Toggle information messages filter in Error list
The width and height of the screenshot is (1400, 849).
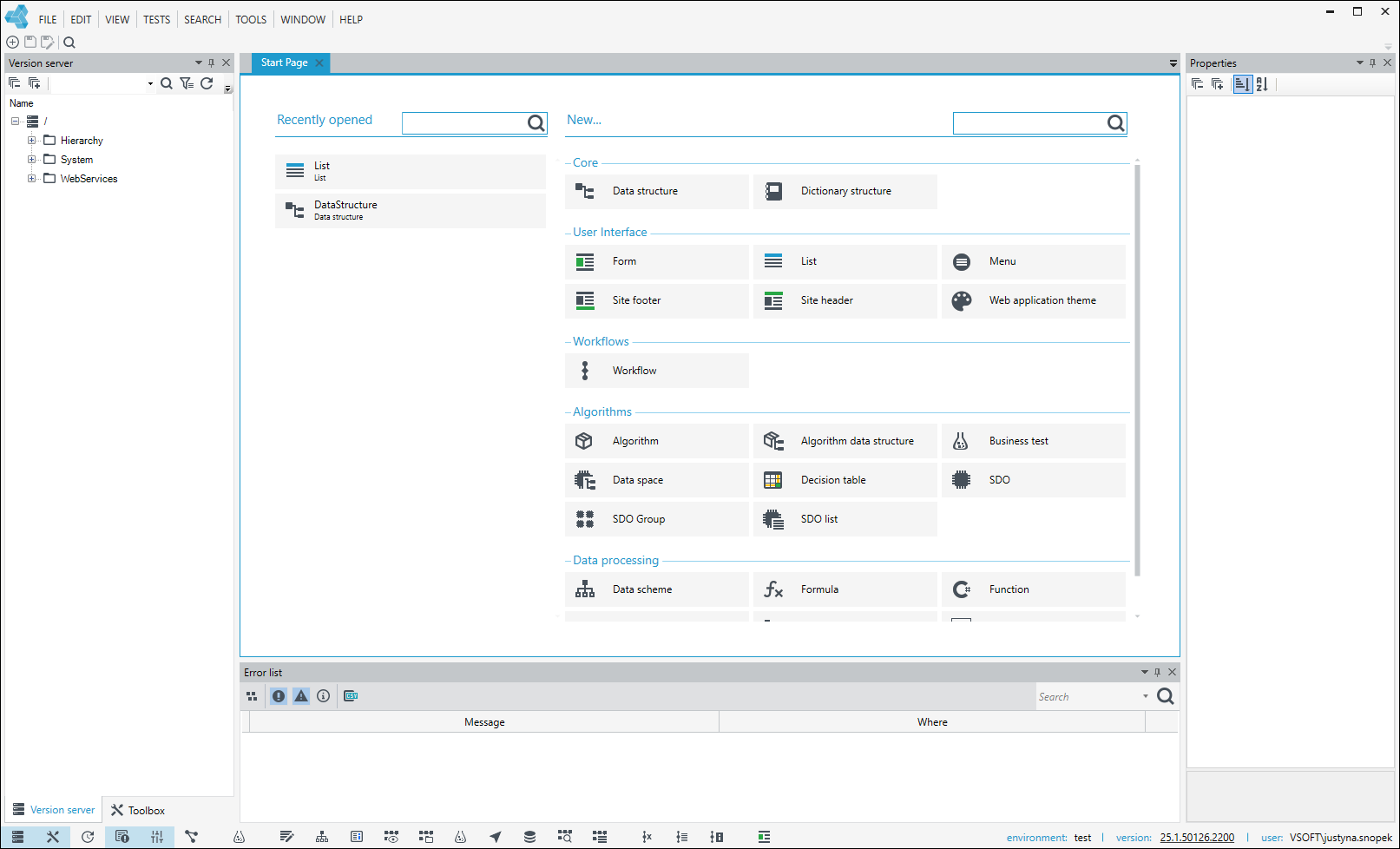(324, 696)
